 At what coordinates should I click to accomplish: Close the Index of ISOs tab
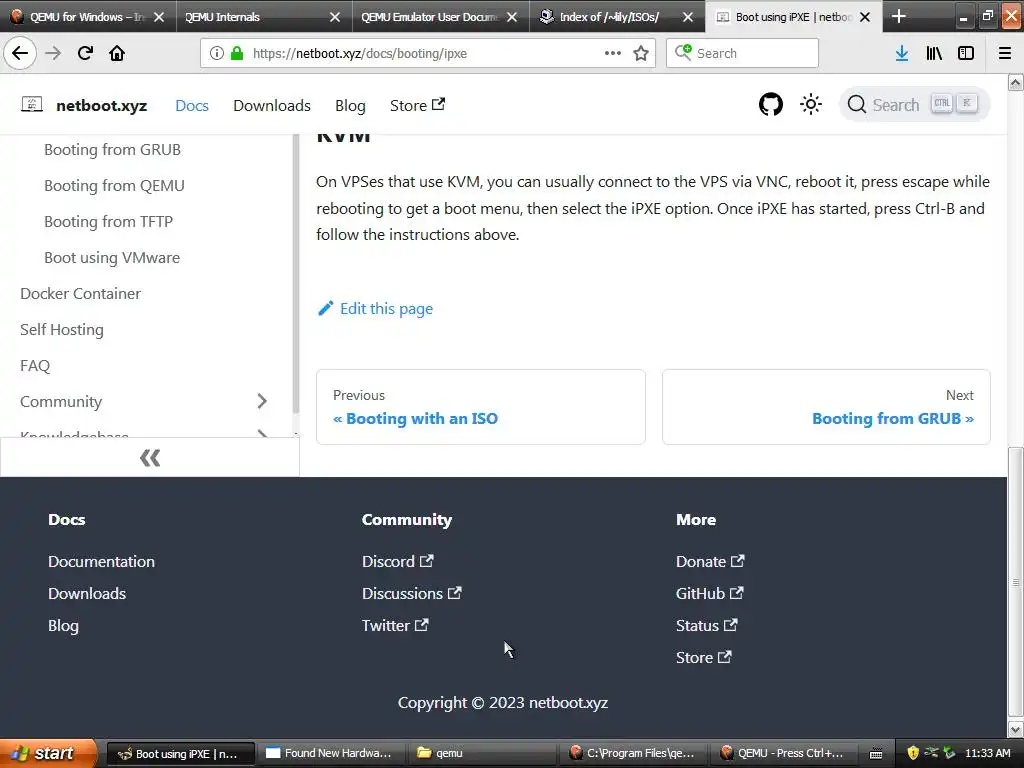(x=688, y=17)
